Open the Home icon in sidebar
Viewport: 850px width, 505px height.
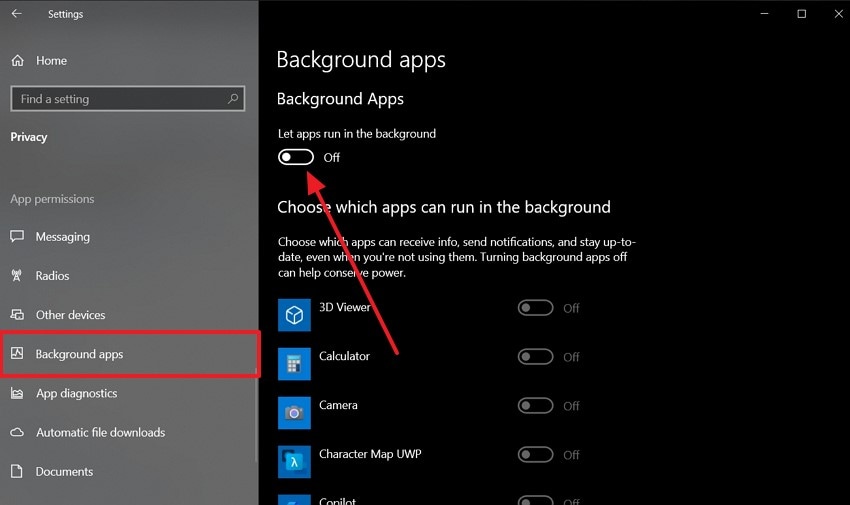click(17, 61)
